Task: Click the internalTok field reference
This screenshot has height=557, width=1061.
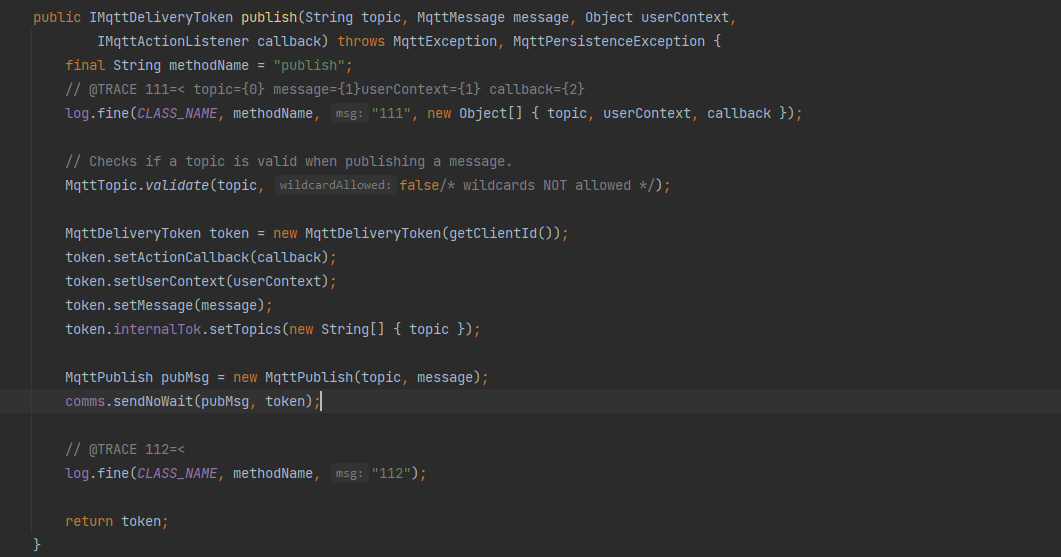Action: (x=157, y=330)
